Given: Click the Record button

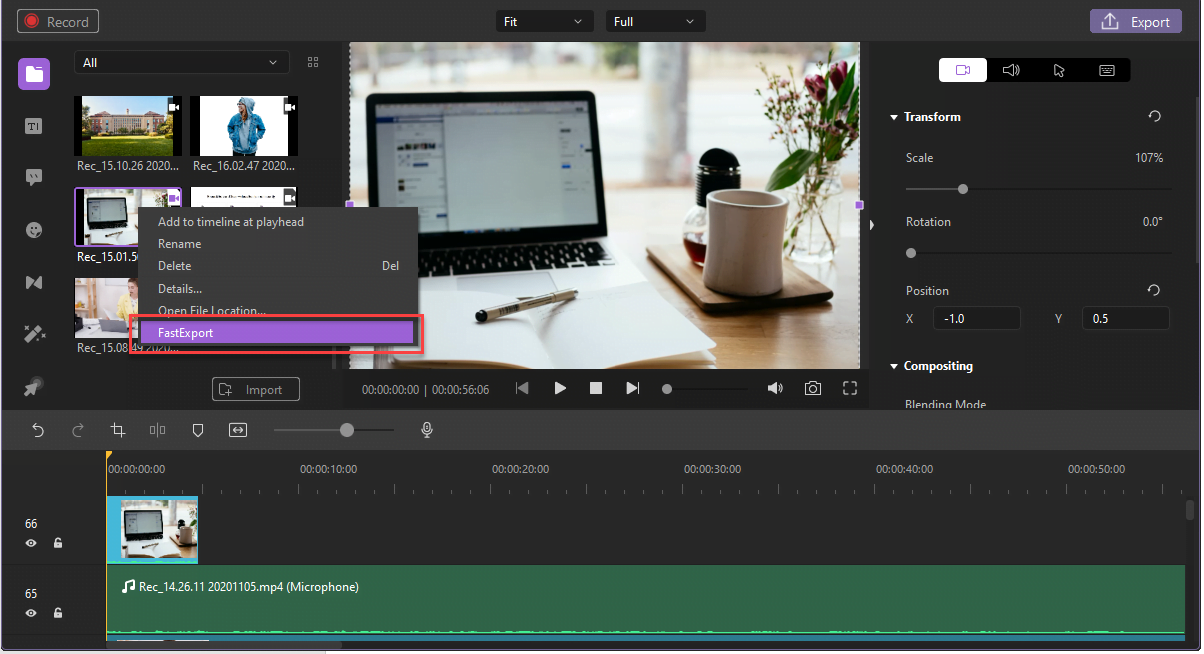Looking at the screenshot, I should coord(58,21).
